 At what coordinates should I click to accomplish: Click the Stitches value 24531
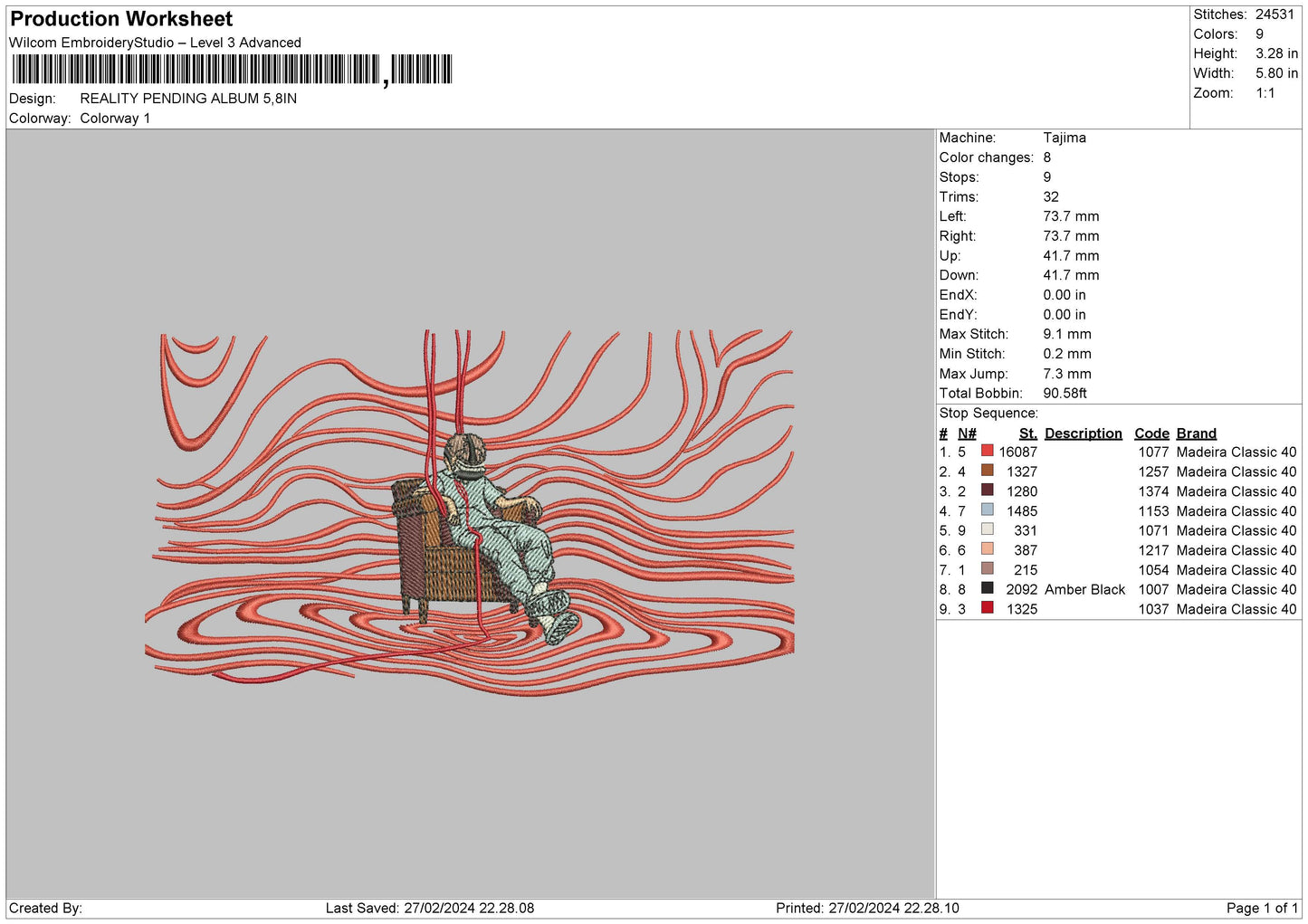point(1275,14)
